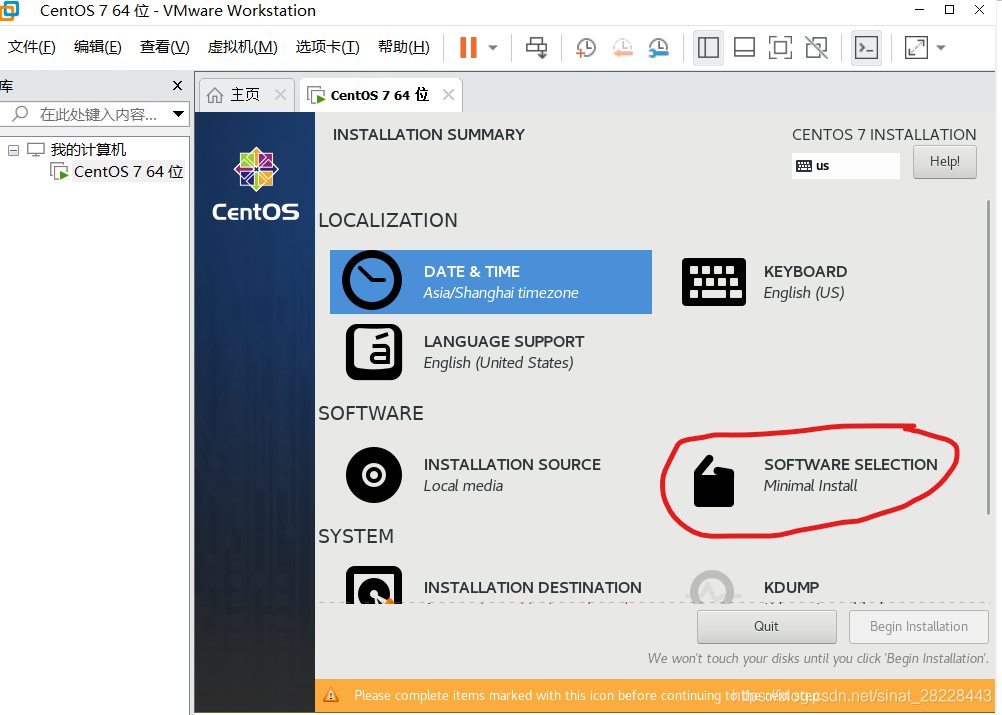Open the Keyboard layout icon
Viewport: 1002px width, 715px height.
714,282
